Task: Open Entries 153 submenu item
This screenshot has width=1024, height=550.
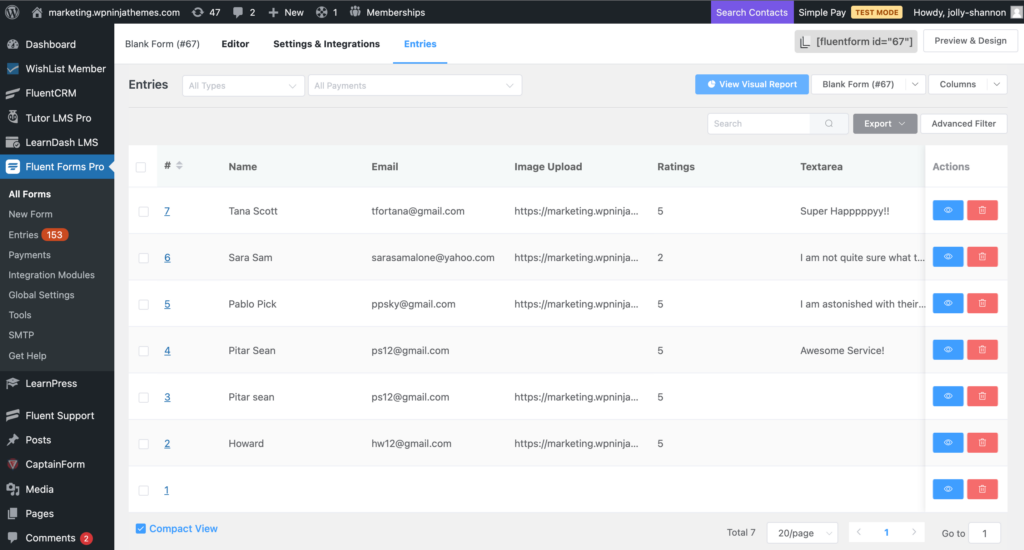Action: tap(38, 235)
